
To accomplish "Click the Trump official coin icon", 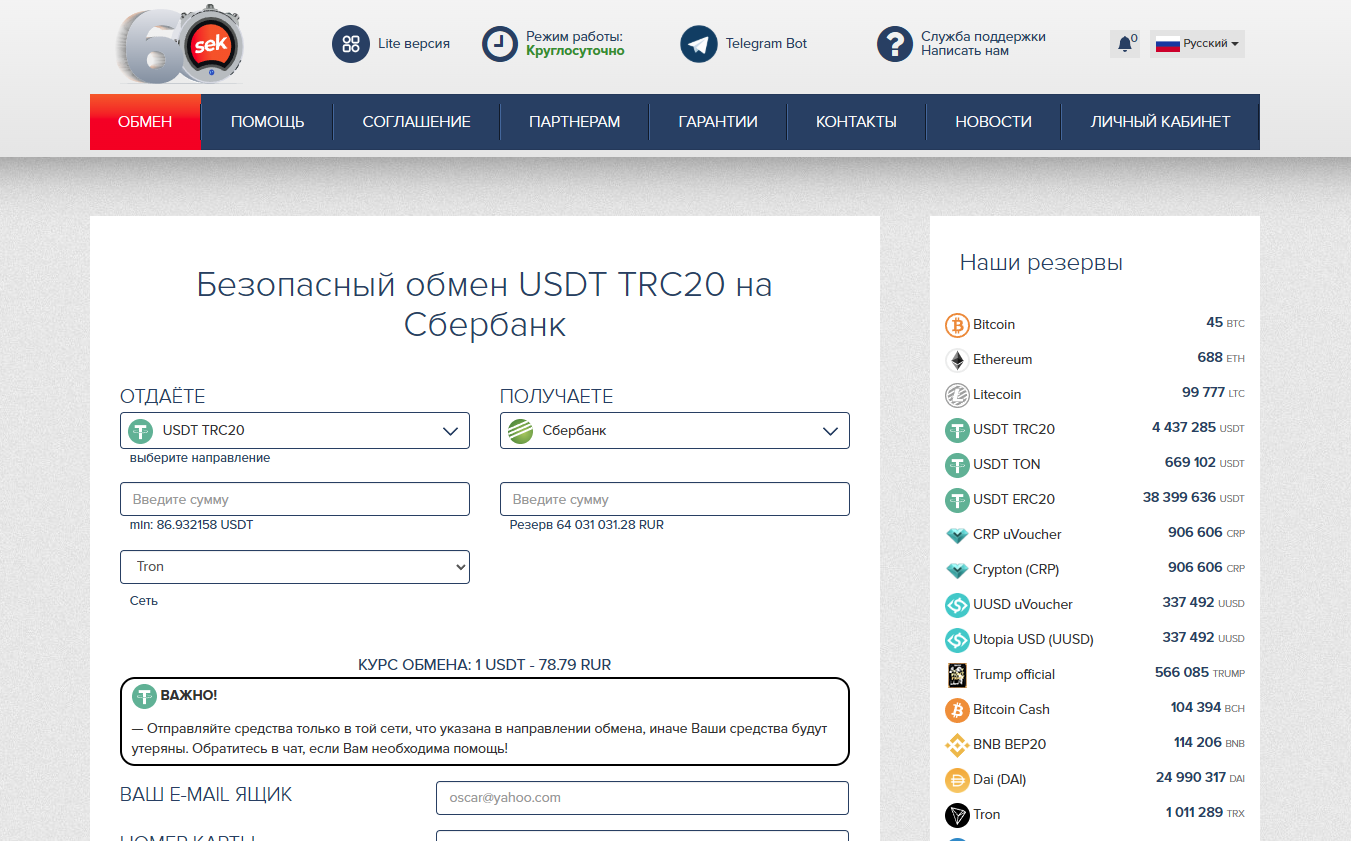I will (957, 675).
